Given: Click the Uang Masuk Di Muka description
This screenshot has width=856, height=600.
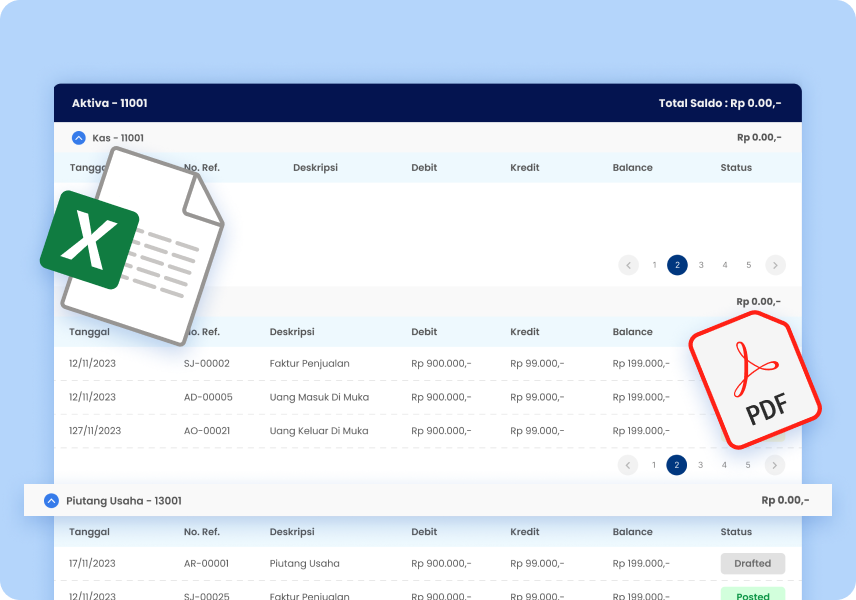Looking at the screenshot, I should (319, 397).
